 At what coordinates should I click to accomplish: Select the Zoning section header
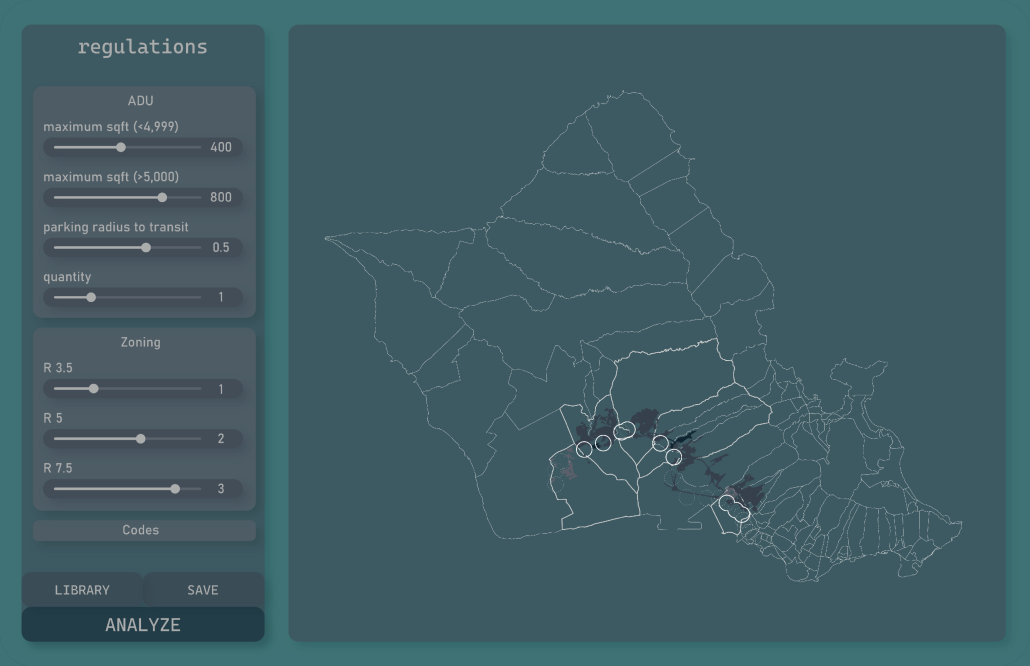141,341
